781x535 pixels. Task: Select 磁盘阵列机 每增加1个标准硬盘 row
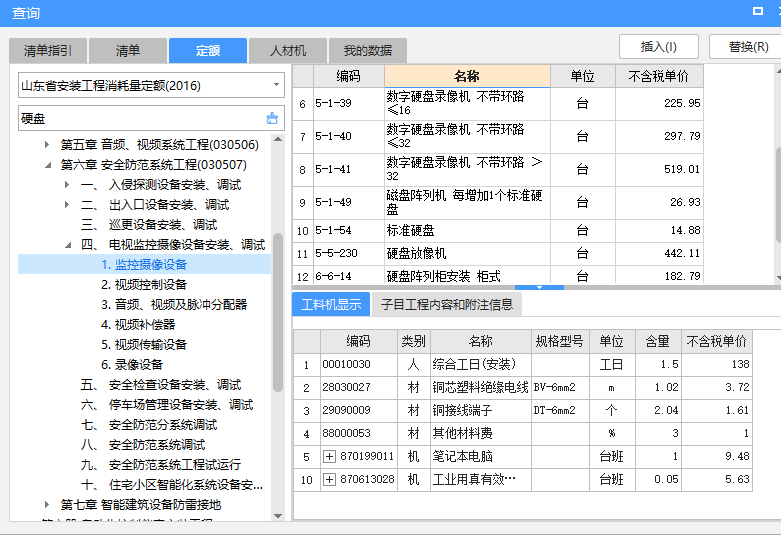pos(498,203)
